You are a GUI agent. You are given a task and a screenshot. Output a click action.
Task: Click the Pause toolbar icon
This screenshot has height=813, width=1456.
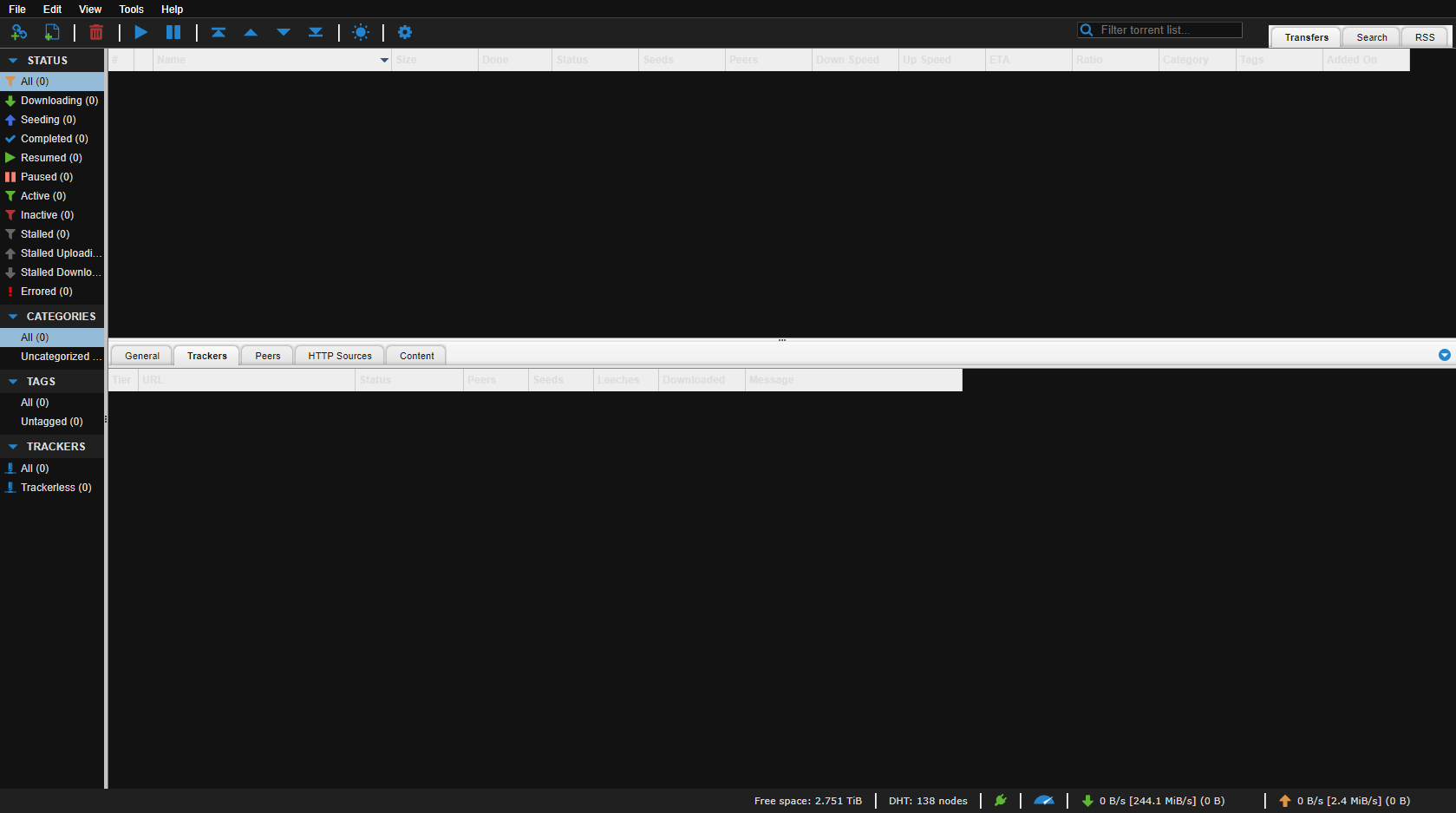pos(173,32)
